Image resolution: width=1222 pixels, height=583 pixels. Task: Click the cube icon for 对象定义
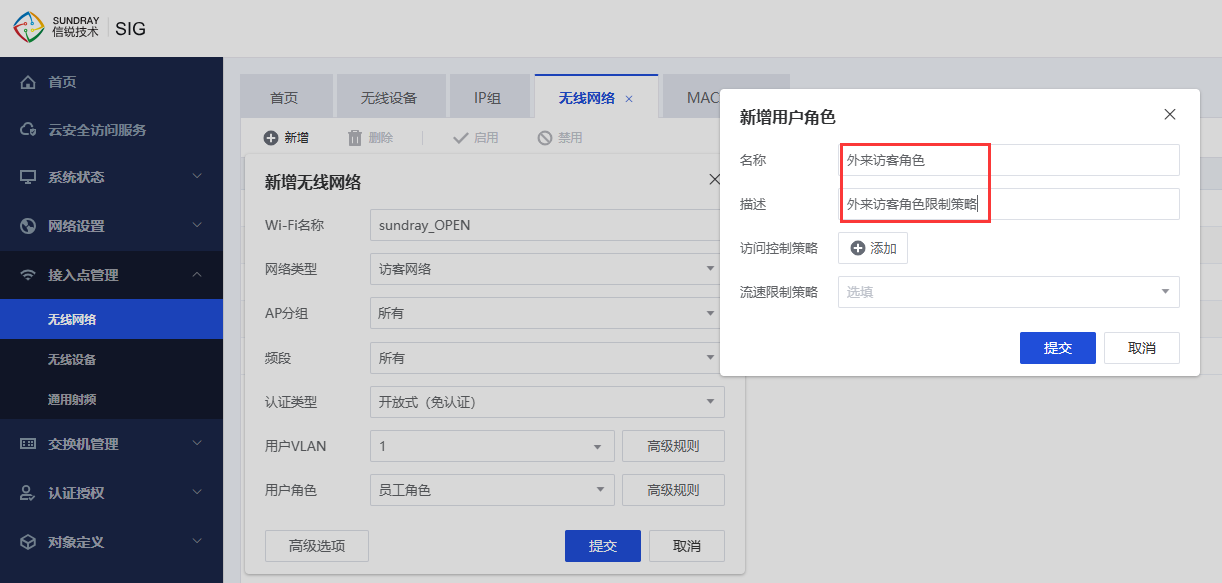tap(28, 542)
